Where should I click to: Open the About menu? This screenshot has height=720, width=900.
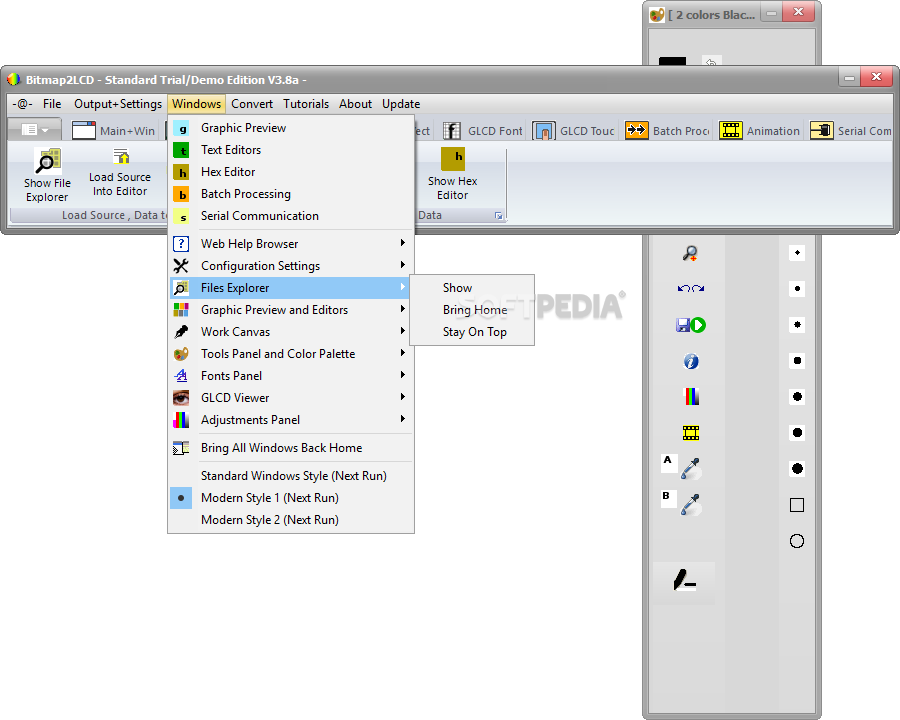pyautogui.click(x=355, y=104)
